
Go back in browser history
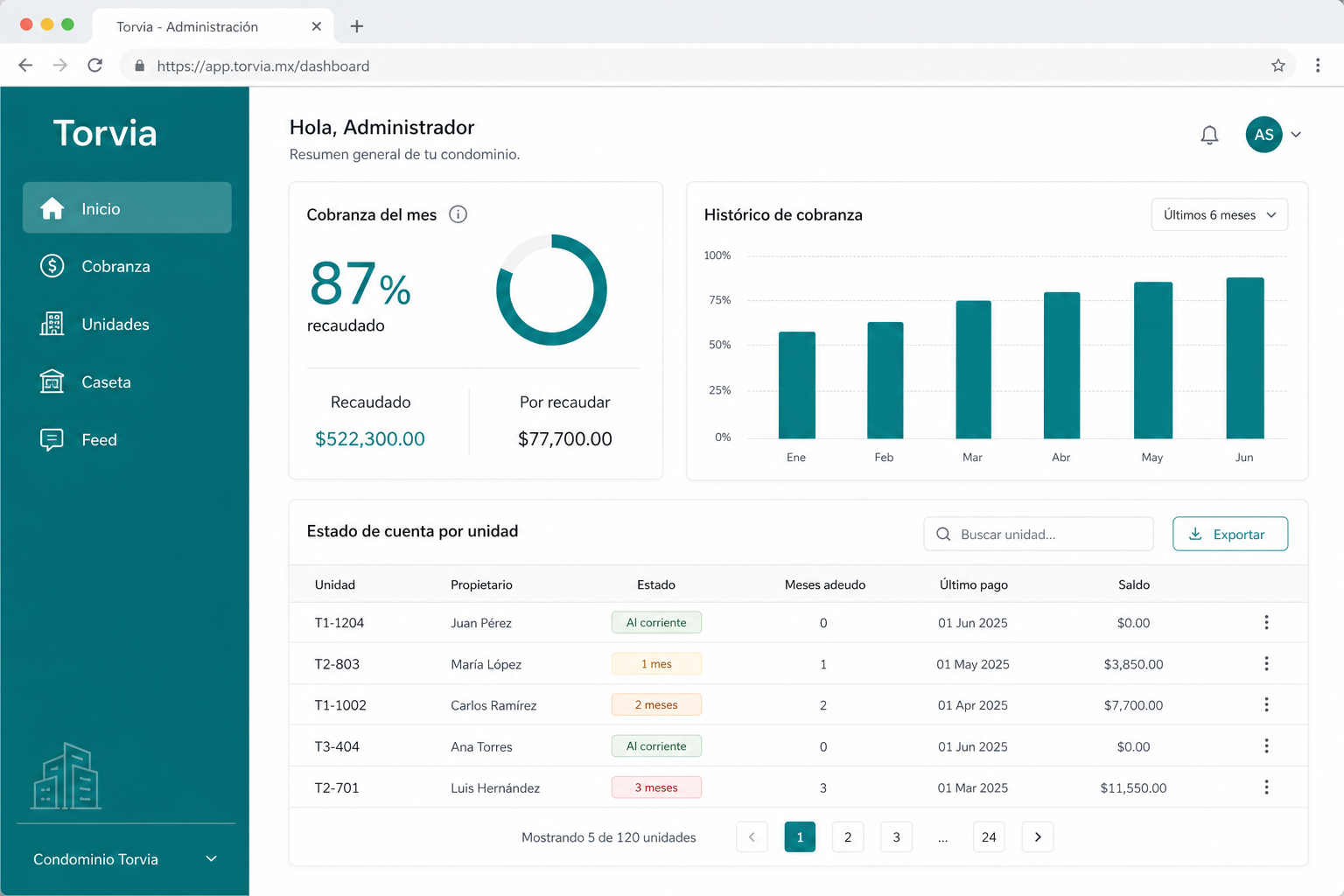[x=25, y=66]
